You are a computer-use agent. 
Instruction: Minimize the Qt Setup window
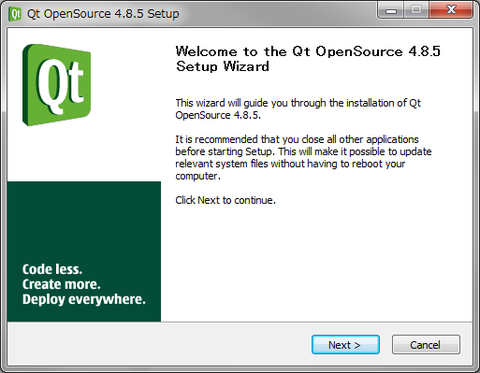(391, 11)
